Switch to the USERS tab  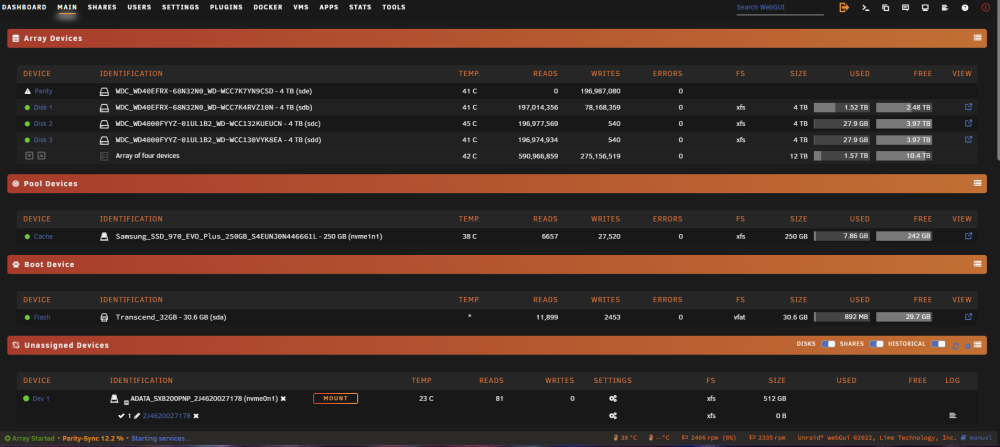139,8
